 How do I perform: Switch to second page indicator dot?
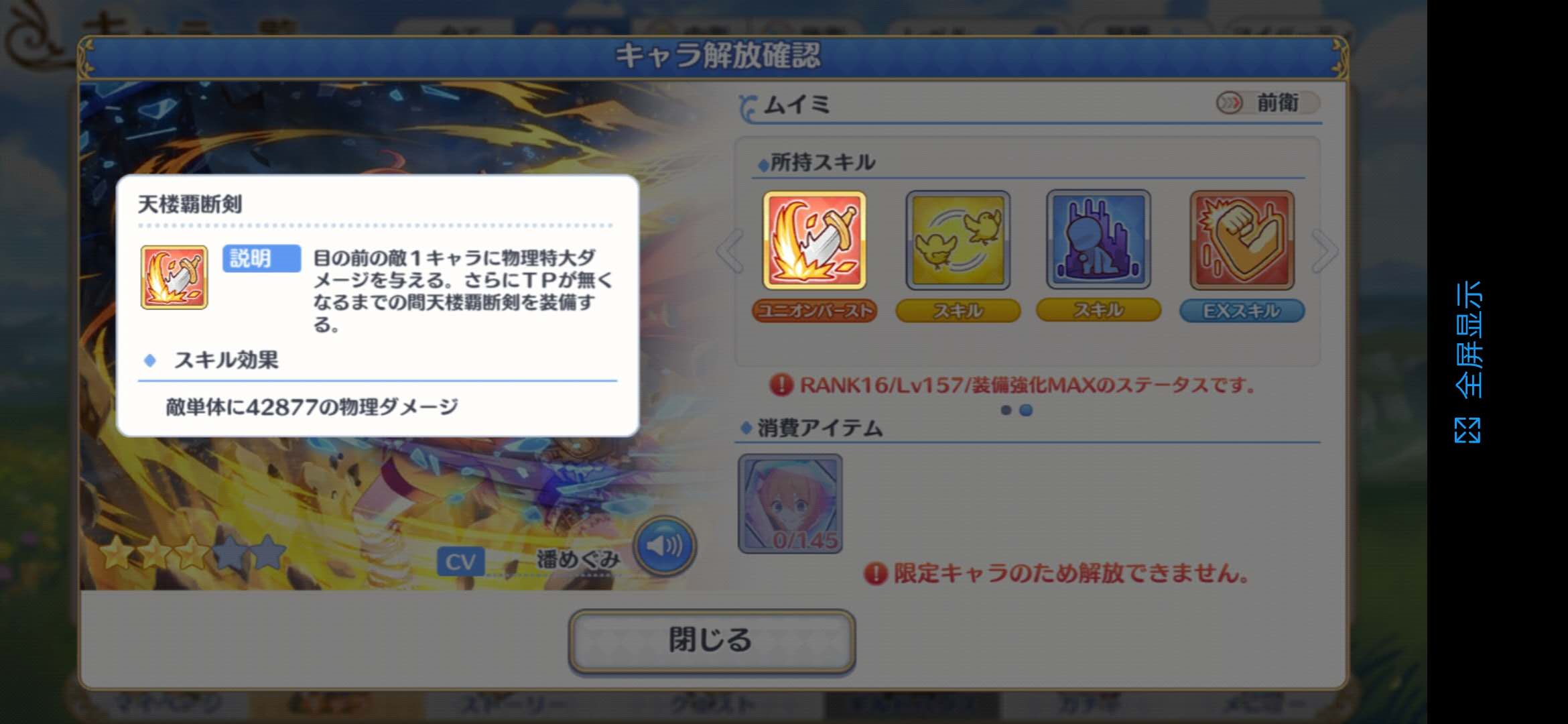(1026, 410)
